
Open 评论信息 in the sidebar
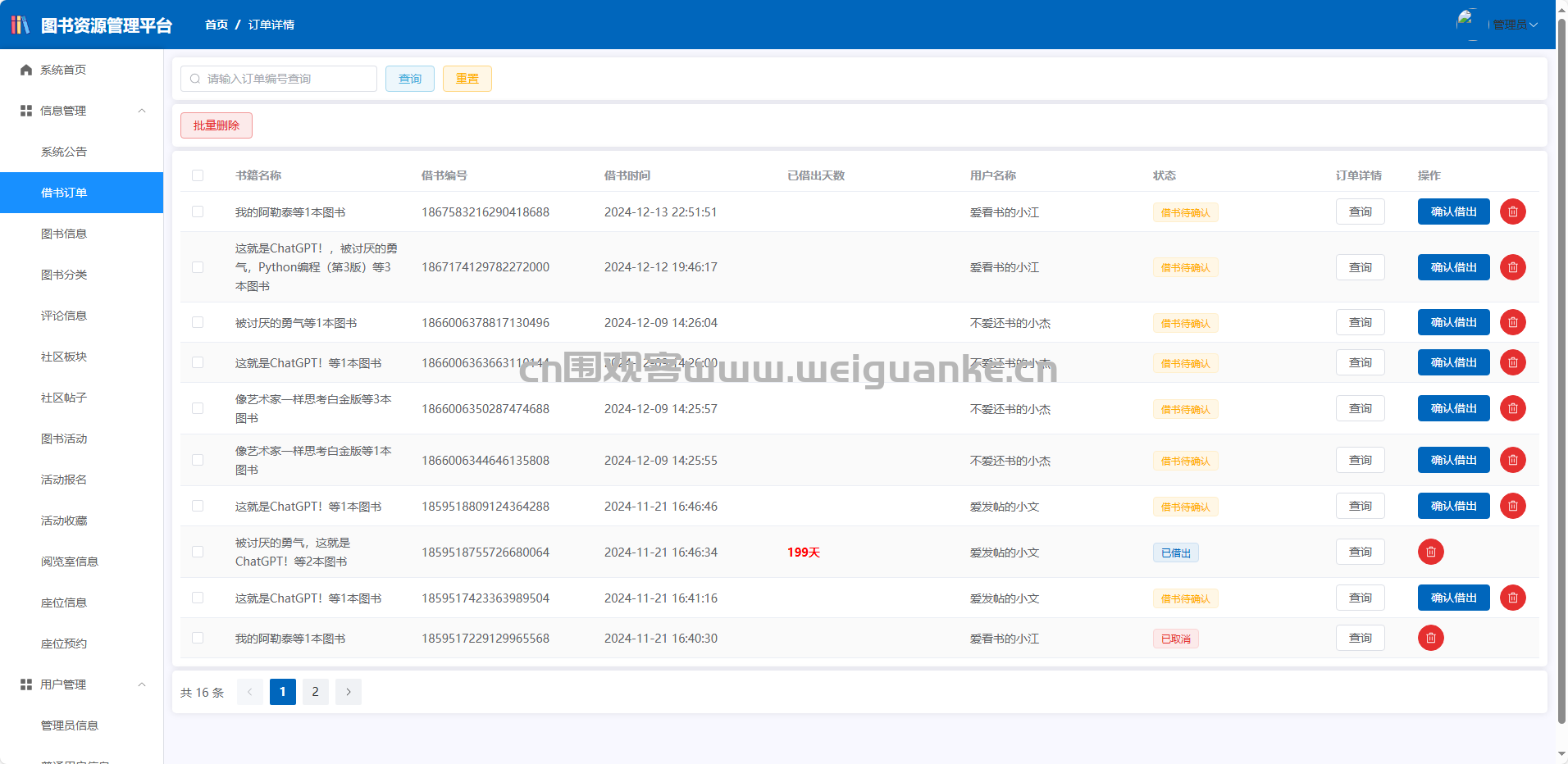[x=82, y=316]
